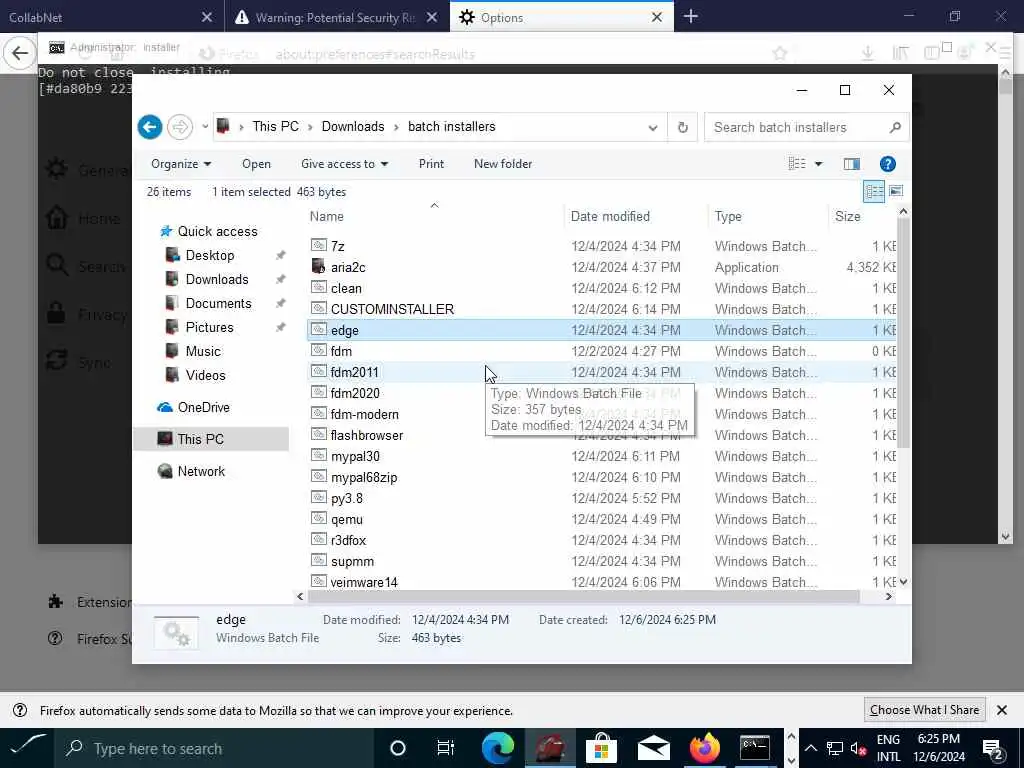
Task: Click the file list vertical scrollbar
Action: coord(903,333)
